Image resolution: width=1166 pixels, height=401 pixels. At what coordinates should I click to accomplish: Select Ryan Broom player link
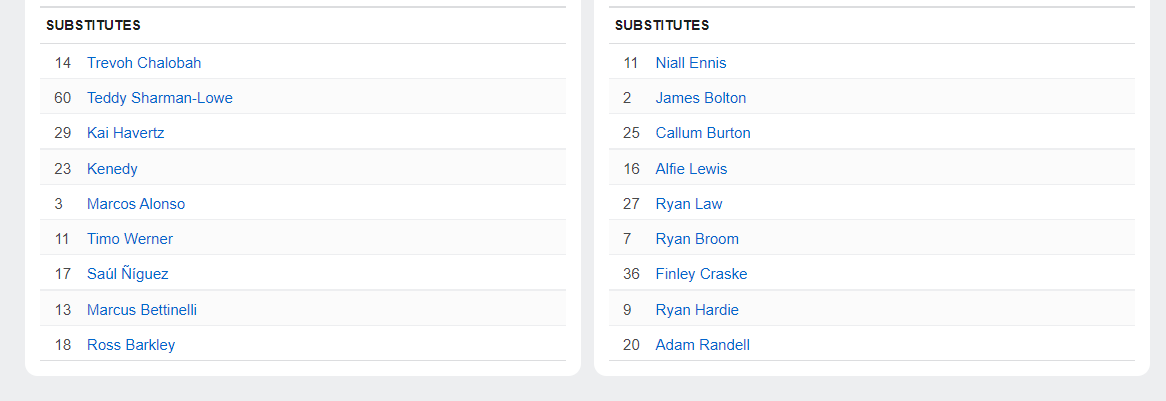point(697,239)
